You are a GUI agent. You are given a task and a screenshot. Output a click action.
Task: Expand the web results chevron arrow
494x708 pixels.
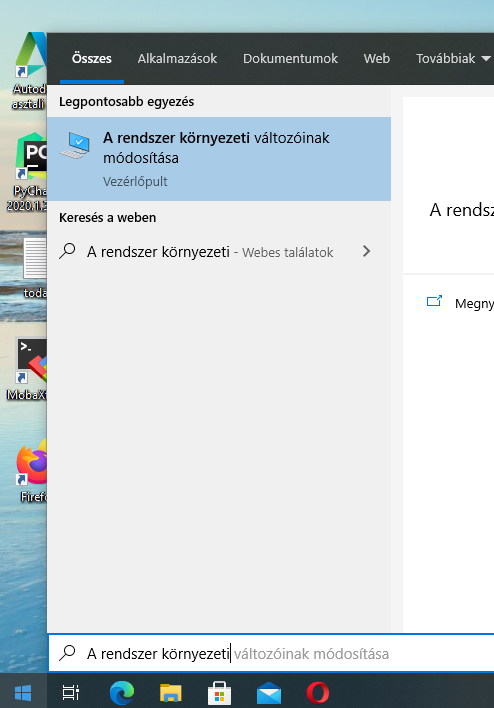click(366, 252)
